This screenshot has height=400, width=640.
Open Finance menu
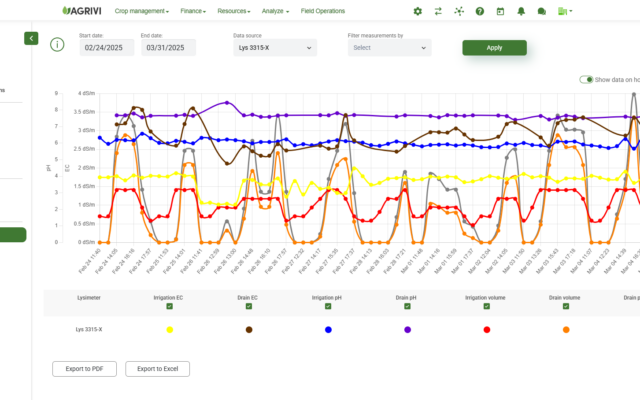pyautogui.click(x=193, y=11)
